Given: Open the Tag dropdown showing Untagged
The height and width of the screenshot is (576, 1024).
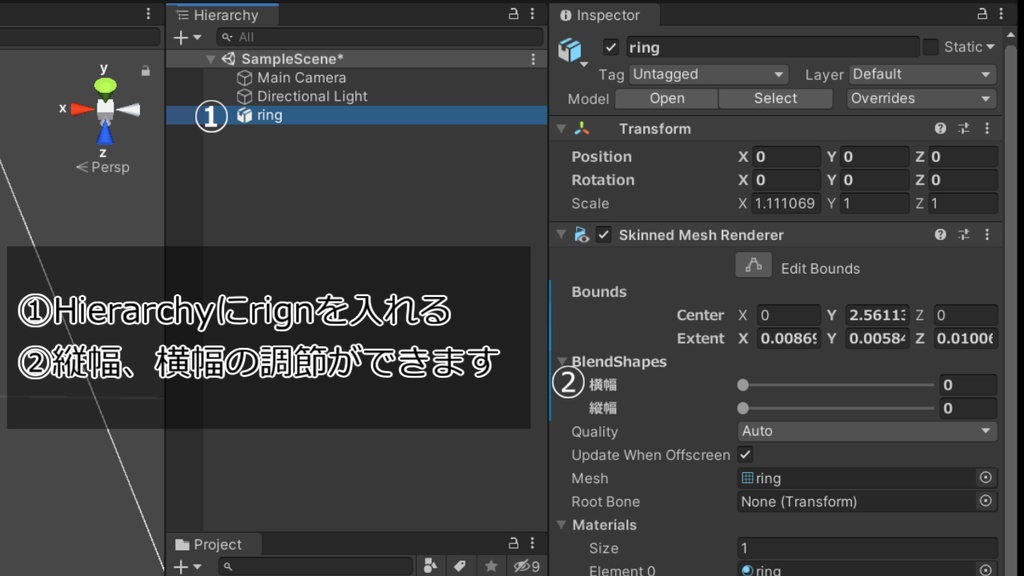Looking at the screenshot, I should 707,74.
